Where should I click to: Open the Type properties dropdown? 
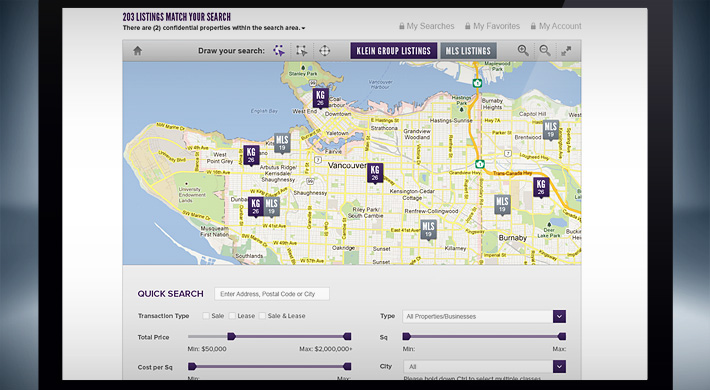tap(484, 316)
